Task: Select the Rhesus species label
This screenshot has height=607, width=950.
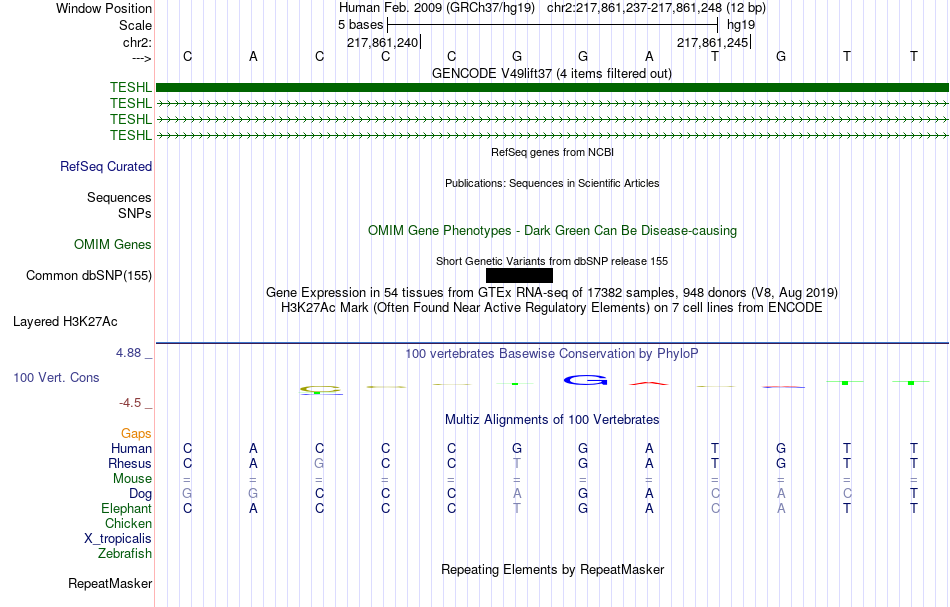Action: click(130, 463)
